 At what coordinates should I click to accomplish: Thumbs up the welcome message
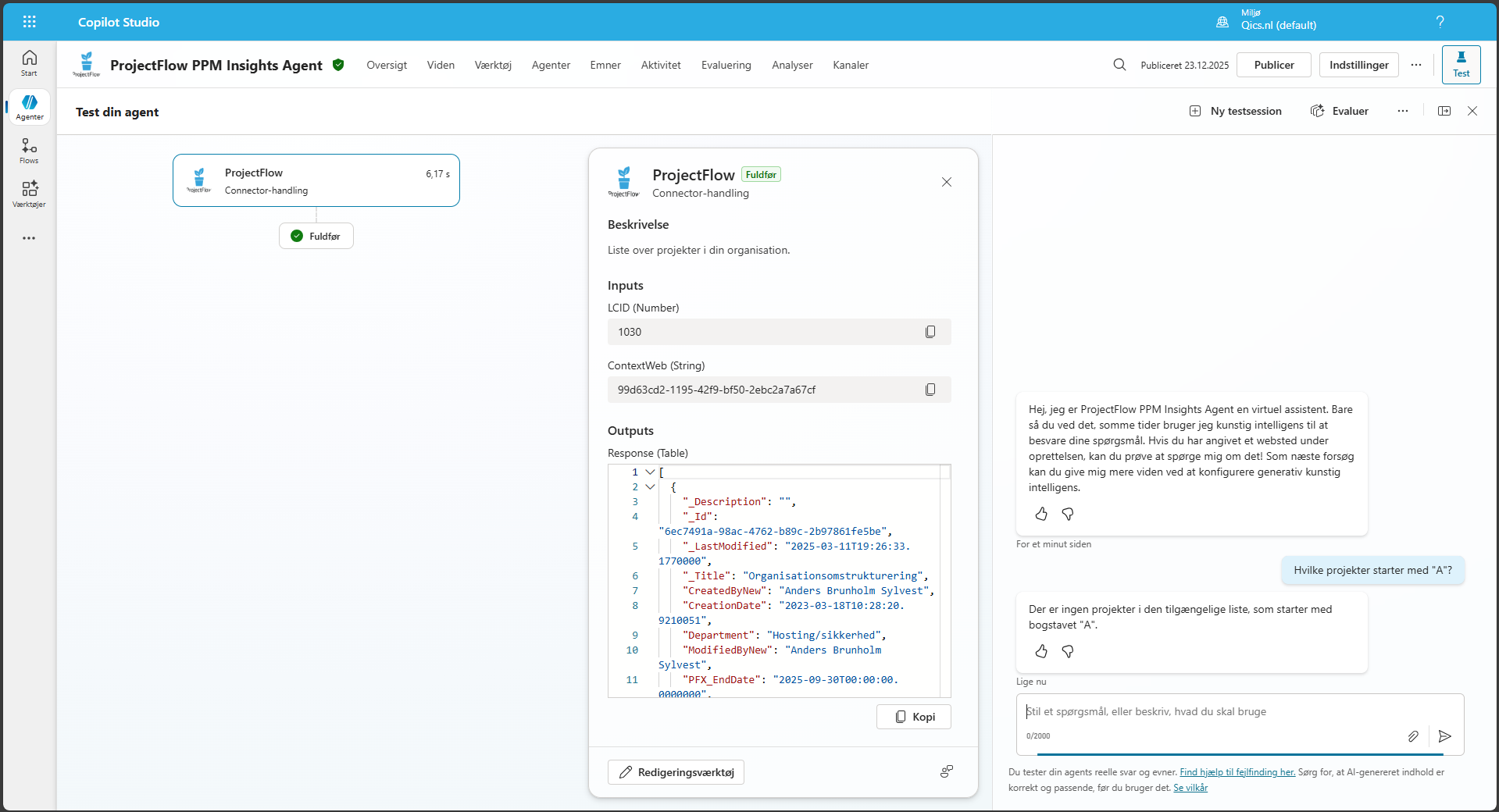click(1041, 514)
